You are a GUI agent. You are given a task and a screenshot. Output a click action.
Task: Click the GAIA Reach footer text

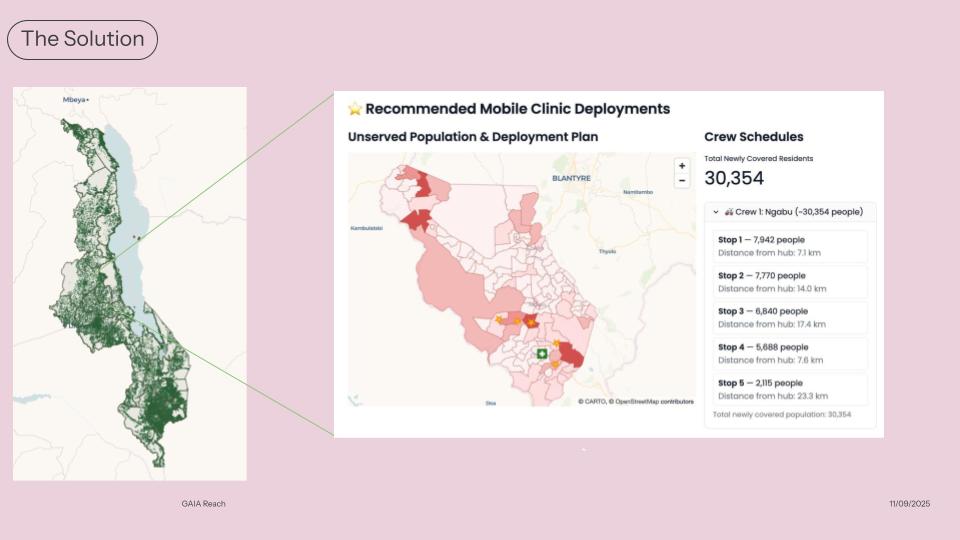pos(203,503)
